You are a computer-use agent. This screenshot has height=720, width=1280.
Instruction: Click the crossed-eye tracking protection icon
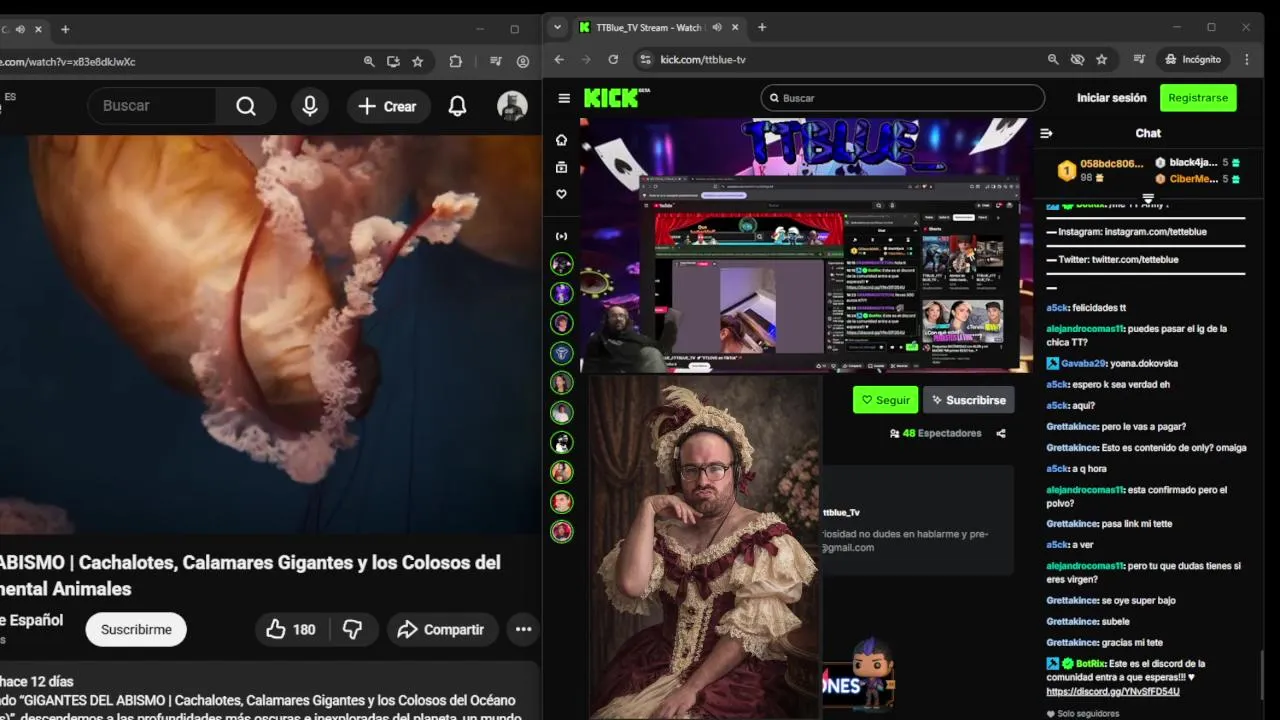tap(1077, 59)
